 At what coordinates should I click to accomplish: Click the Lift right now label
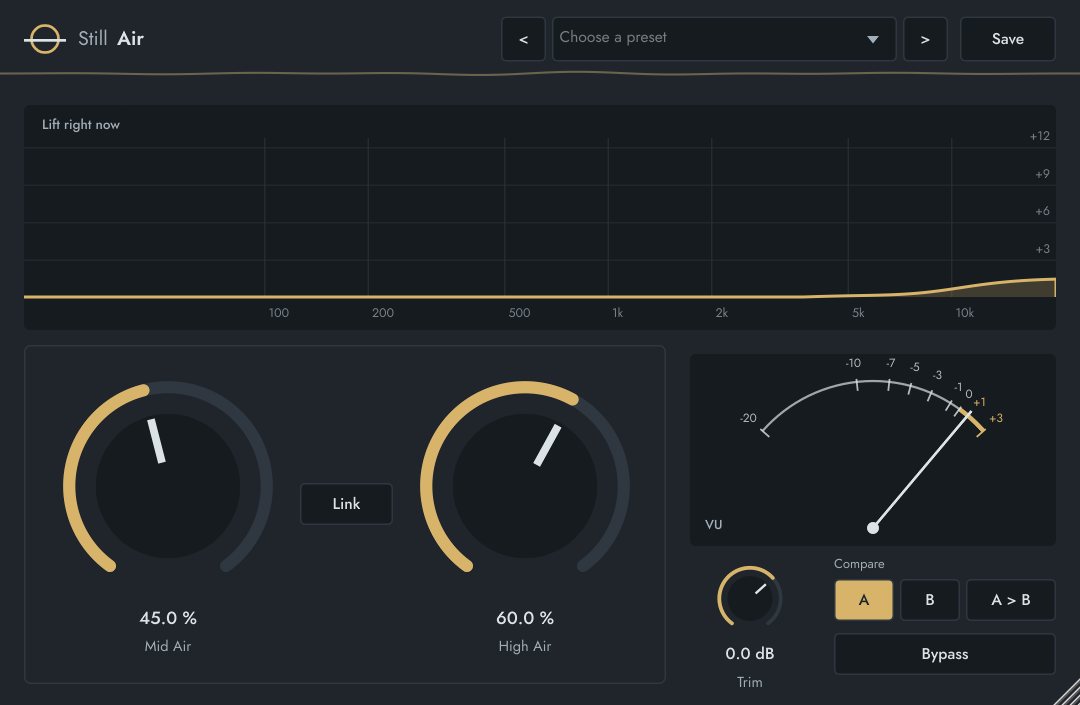(x=81, y=125)
